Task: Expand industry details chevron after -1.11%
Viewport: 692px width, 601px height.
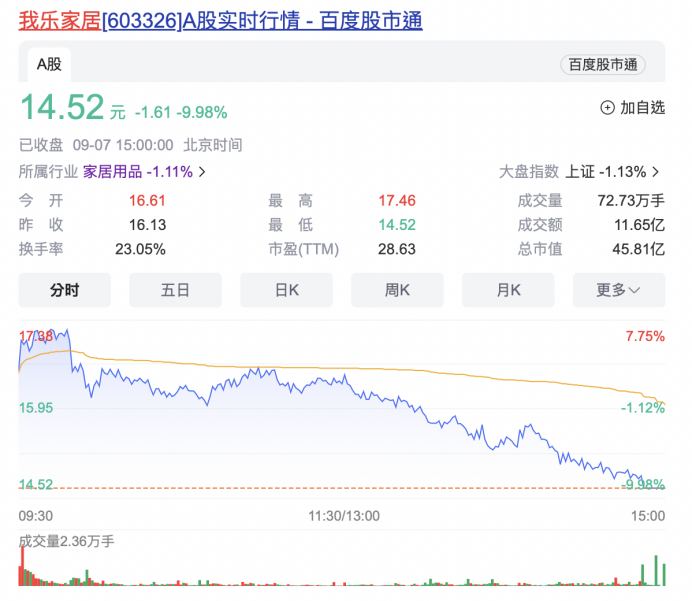Action: pyautogui.click(x=202, y=172)
